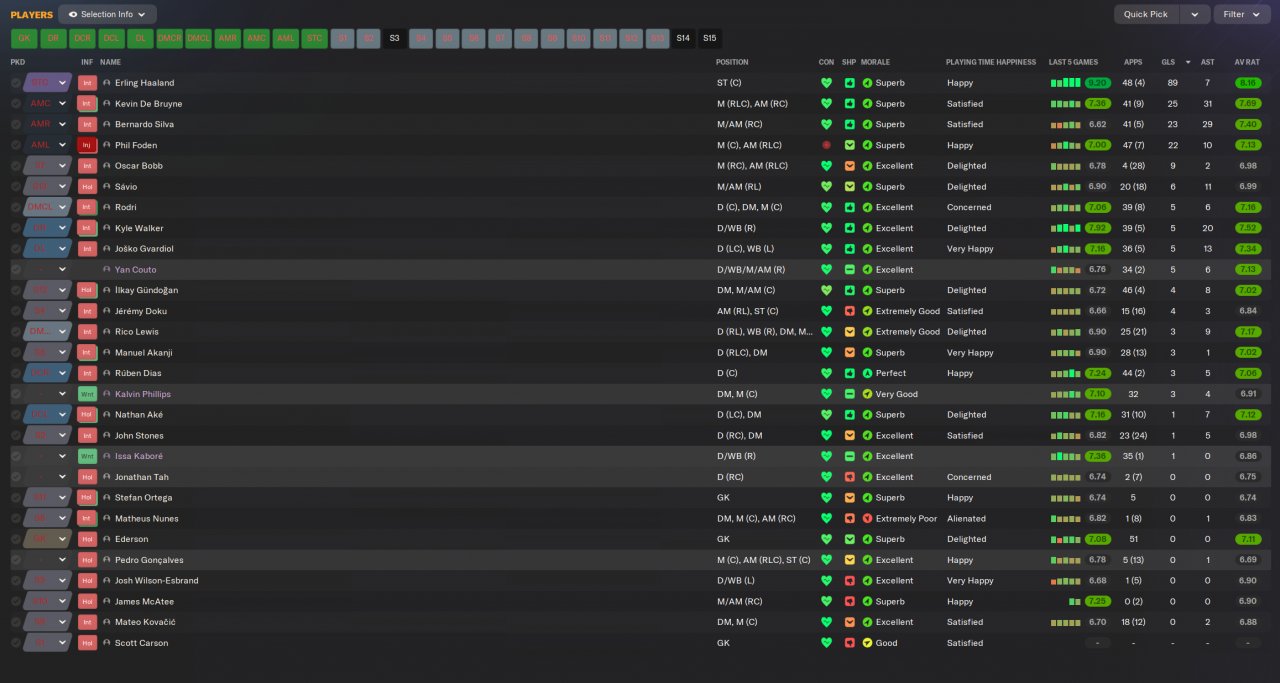Select the S3 substitute slot
This screenshot has width=1280, height=683.
[395, 39]
